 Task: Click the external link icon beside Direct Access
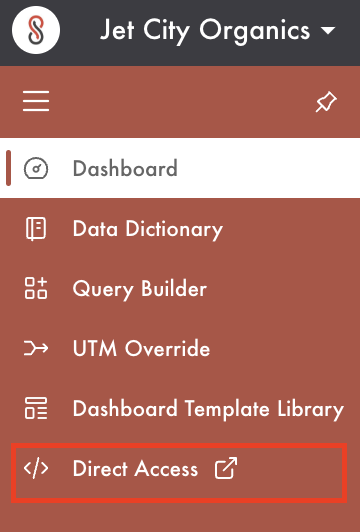[226, 468]
